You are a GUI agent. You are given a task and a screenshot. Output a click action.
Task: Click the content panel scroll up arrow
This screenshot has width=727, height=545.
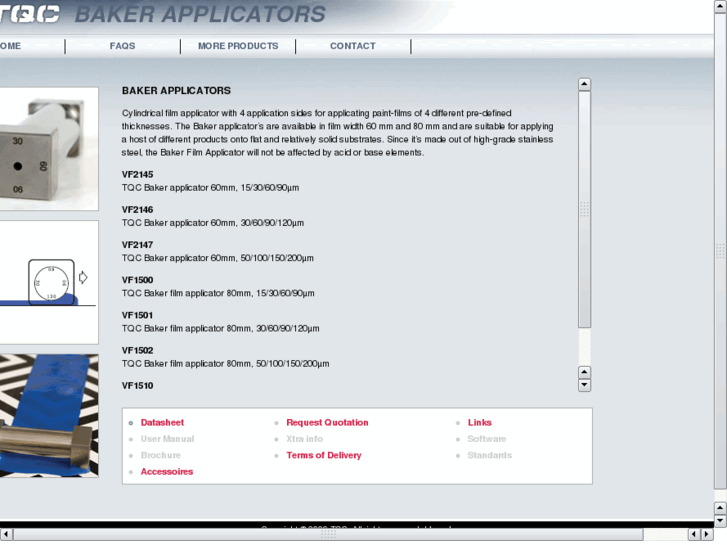click(584, 84)
